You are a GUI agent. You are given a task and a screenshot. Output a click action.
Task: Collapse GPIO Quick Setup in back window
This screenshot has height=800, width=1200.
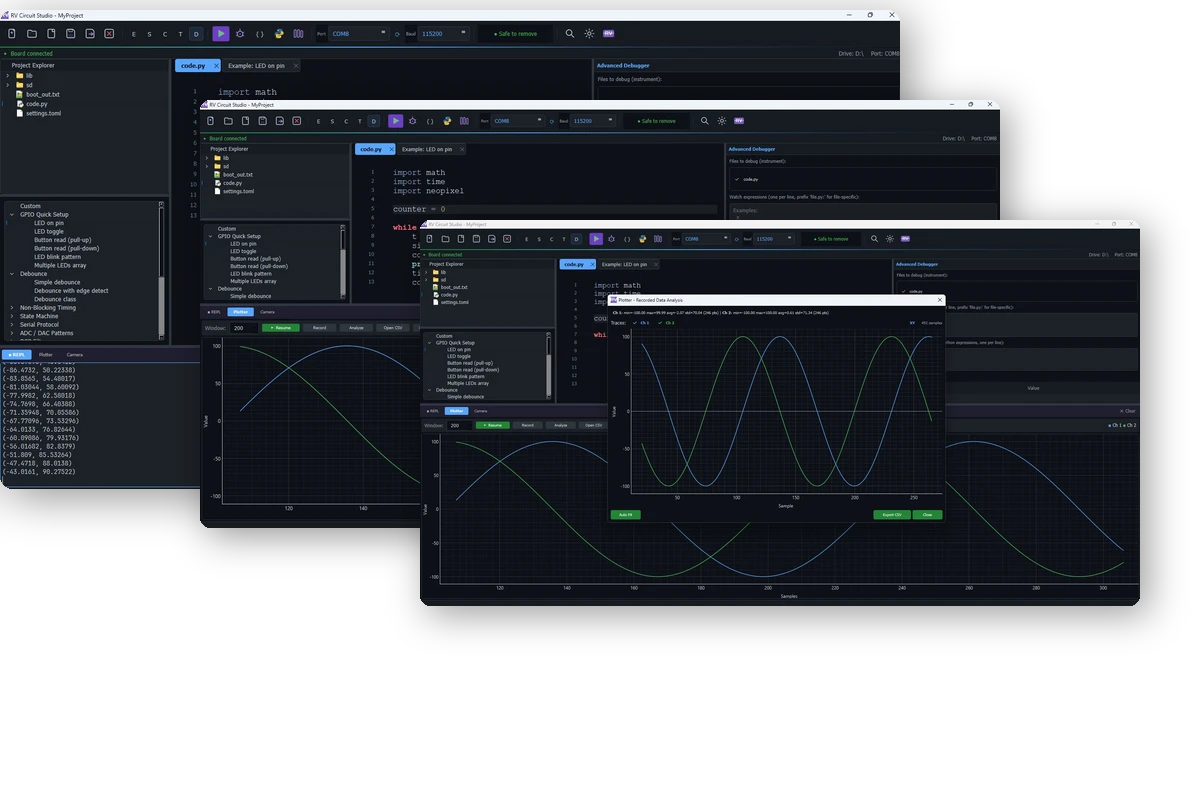[x=12, y=214]
